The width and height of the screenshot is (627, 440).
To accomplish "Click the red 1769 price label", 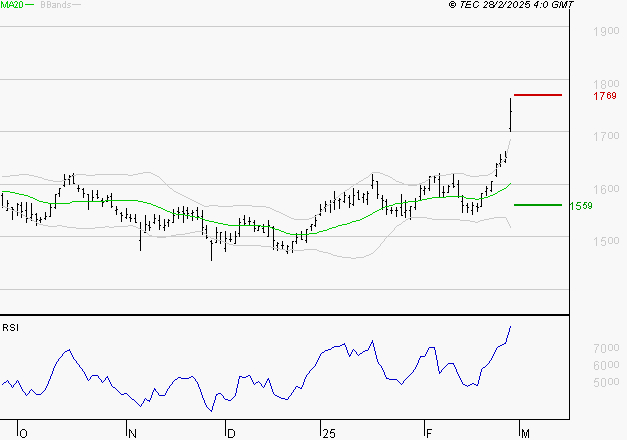I will click(605, 96).
